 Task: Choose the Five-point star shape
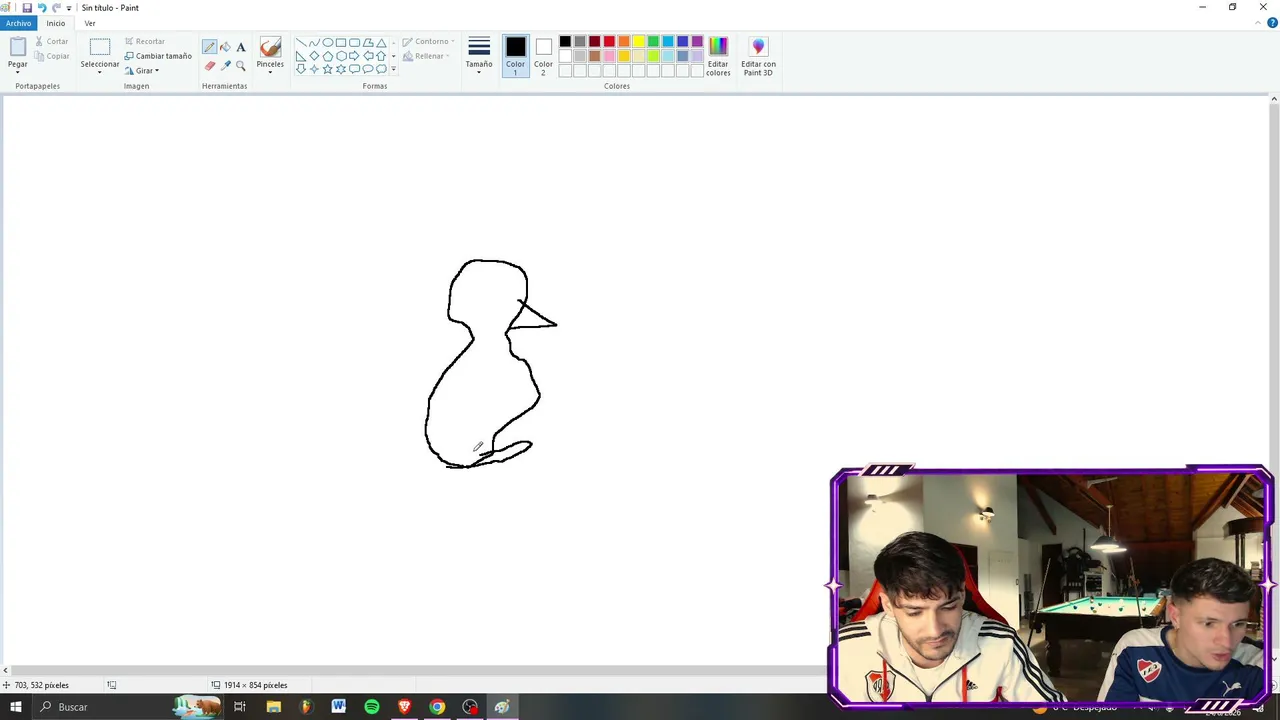click(328, 69)
